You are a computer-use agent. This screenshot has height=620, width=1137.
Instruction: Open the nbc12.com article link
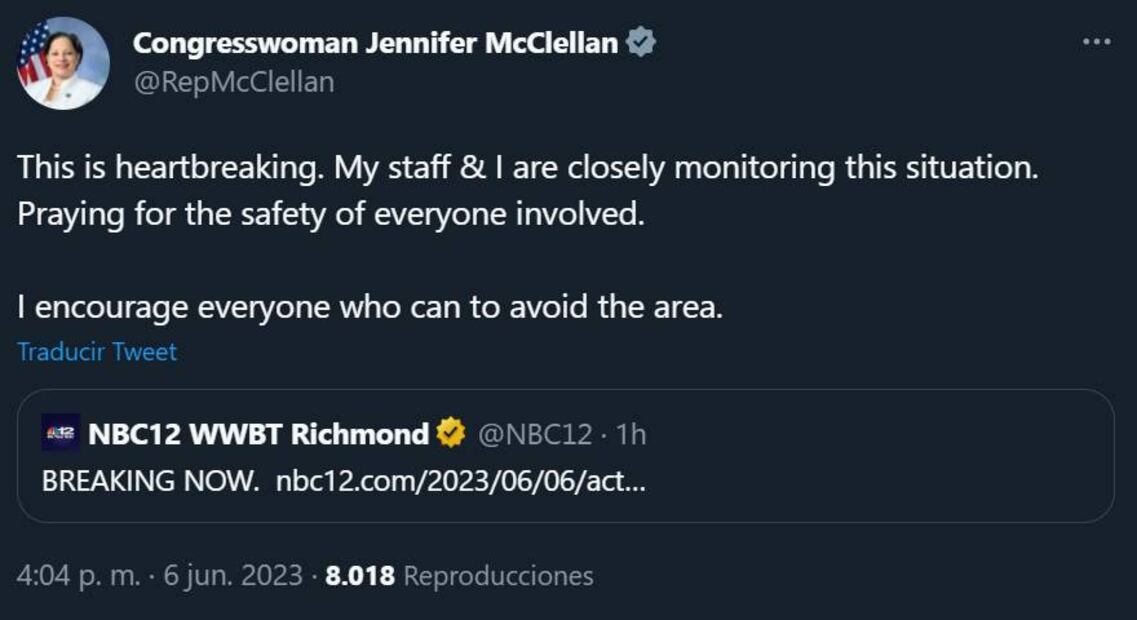coord(460,480)
